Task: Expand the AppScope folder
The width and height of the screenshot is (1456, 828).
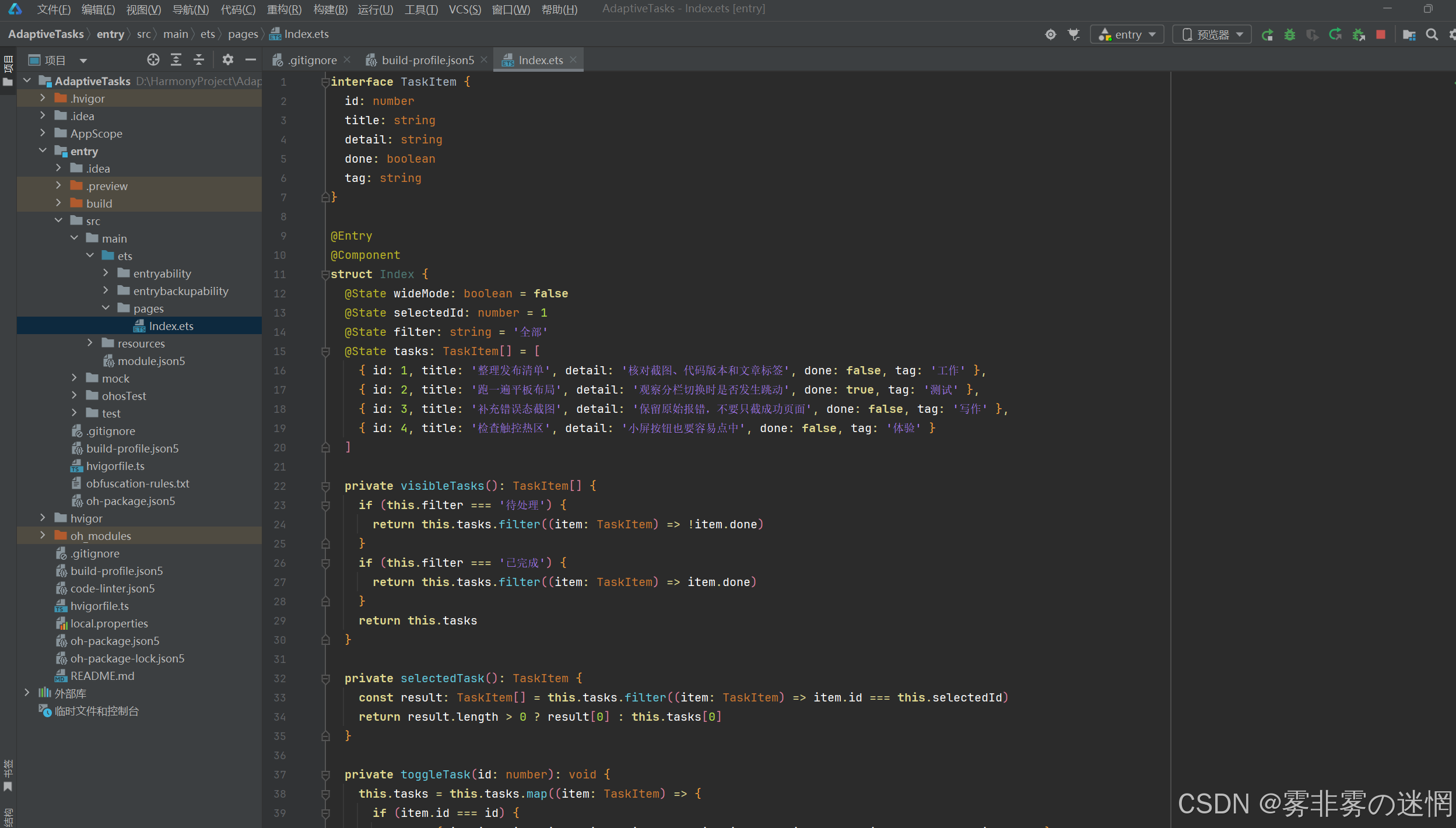Action: [43, 133]
